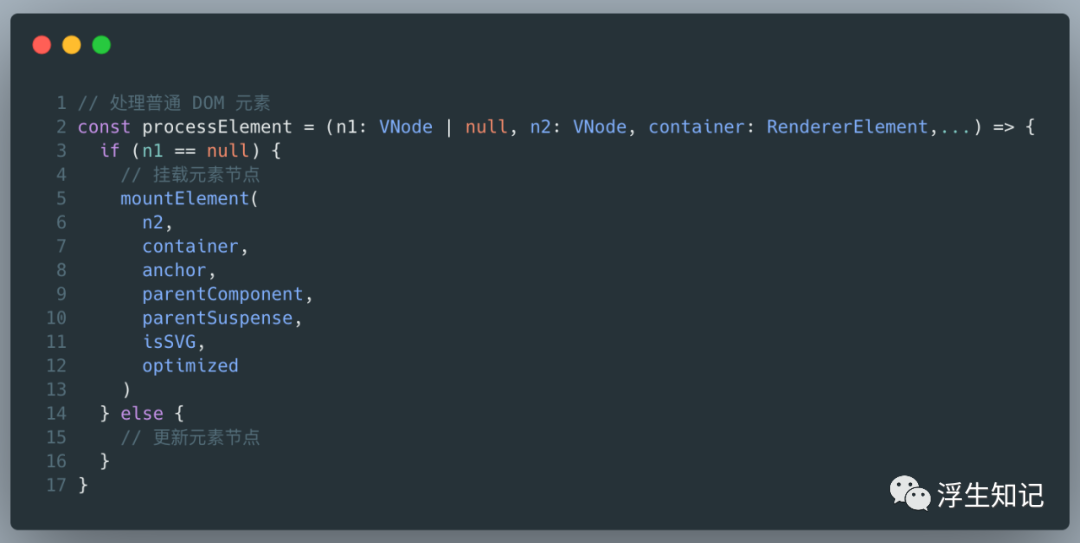Click the else keyword on line 14

(141, 413)
